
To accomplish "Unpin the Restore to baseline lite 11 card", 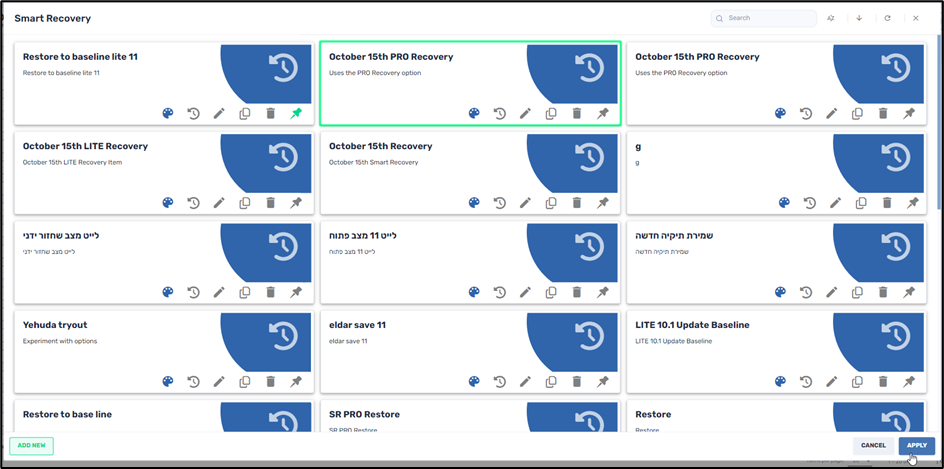I will (x=296, y=114).
